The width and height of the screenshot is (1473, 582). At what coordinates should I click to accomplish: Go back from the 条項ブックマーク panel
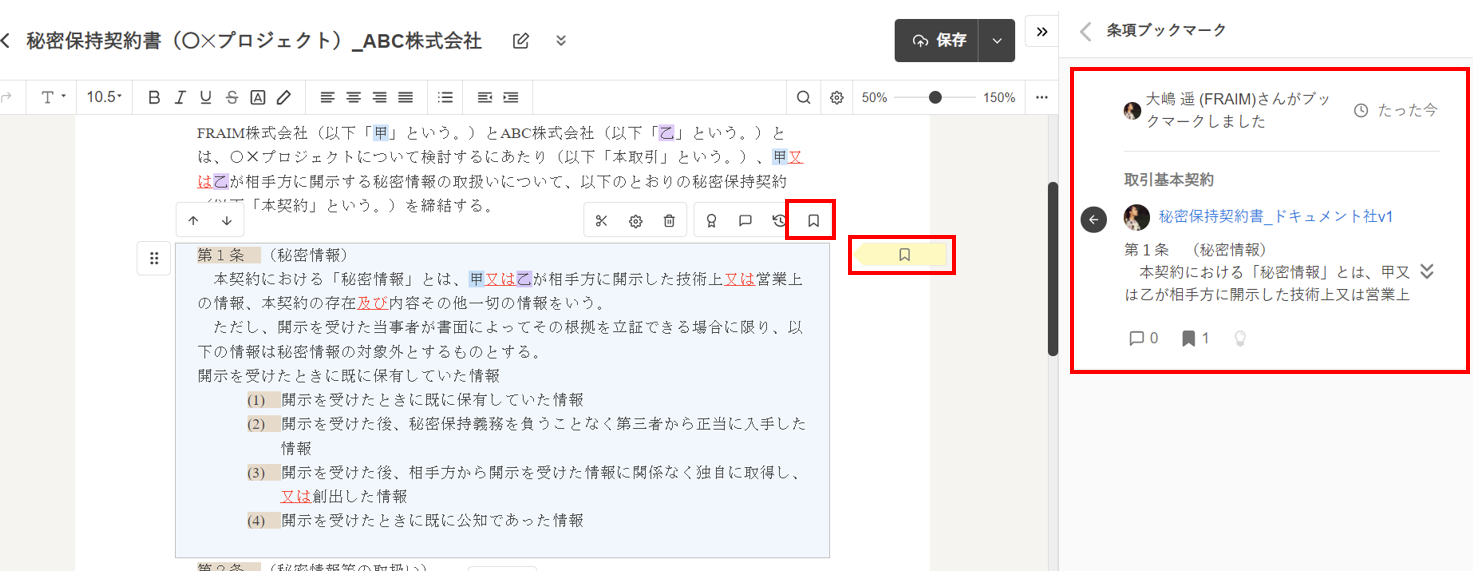tap(1085, 31)
